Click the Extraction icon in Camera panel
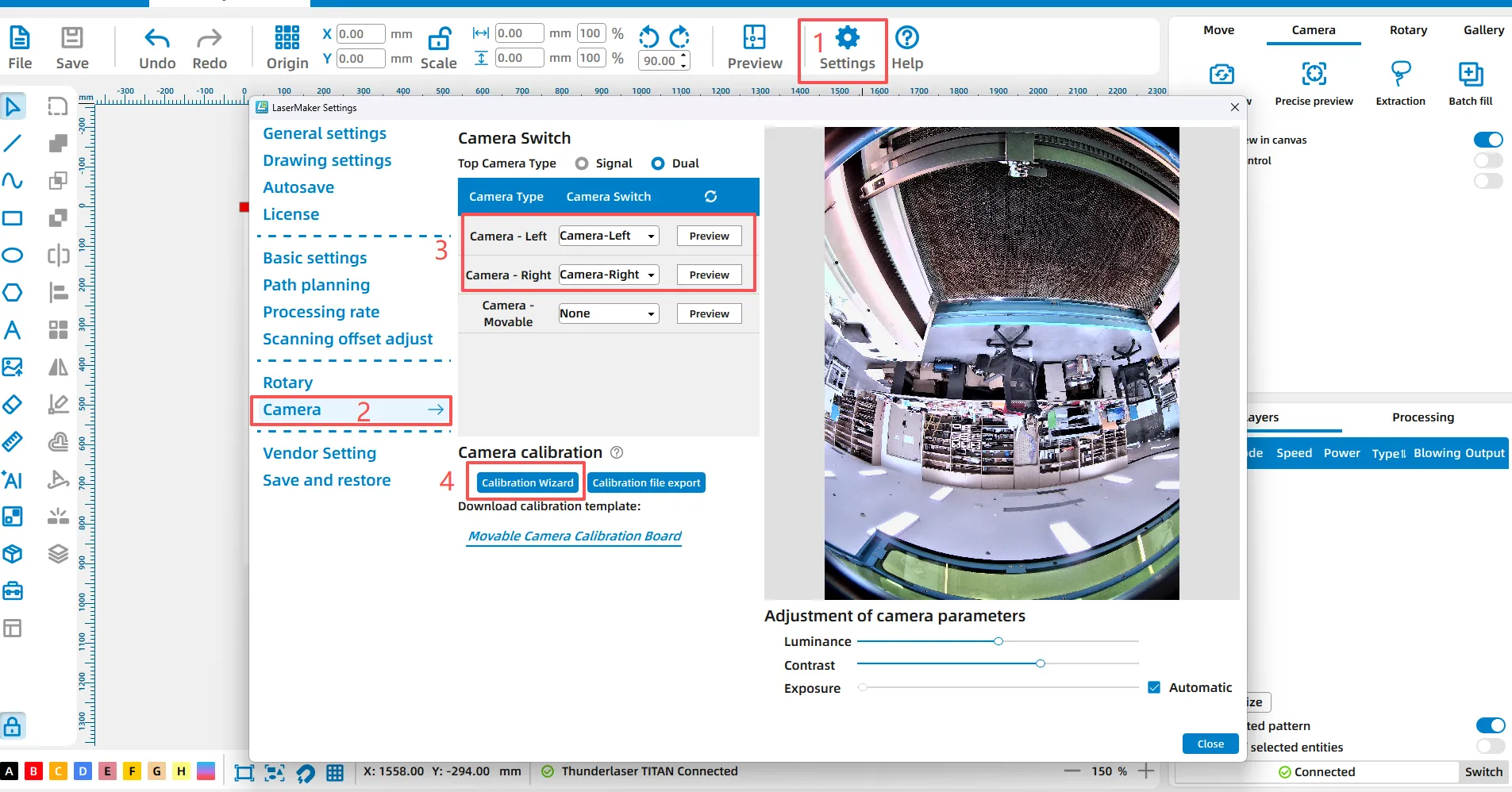The height and width of the screenshot is (792, 1512). [1400, 74]
